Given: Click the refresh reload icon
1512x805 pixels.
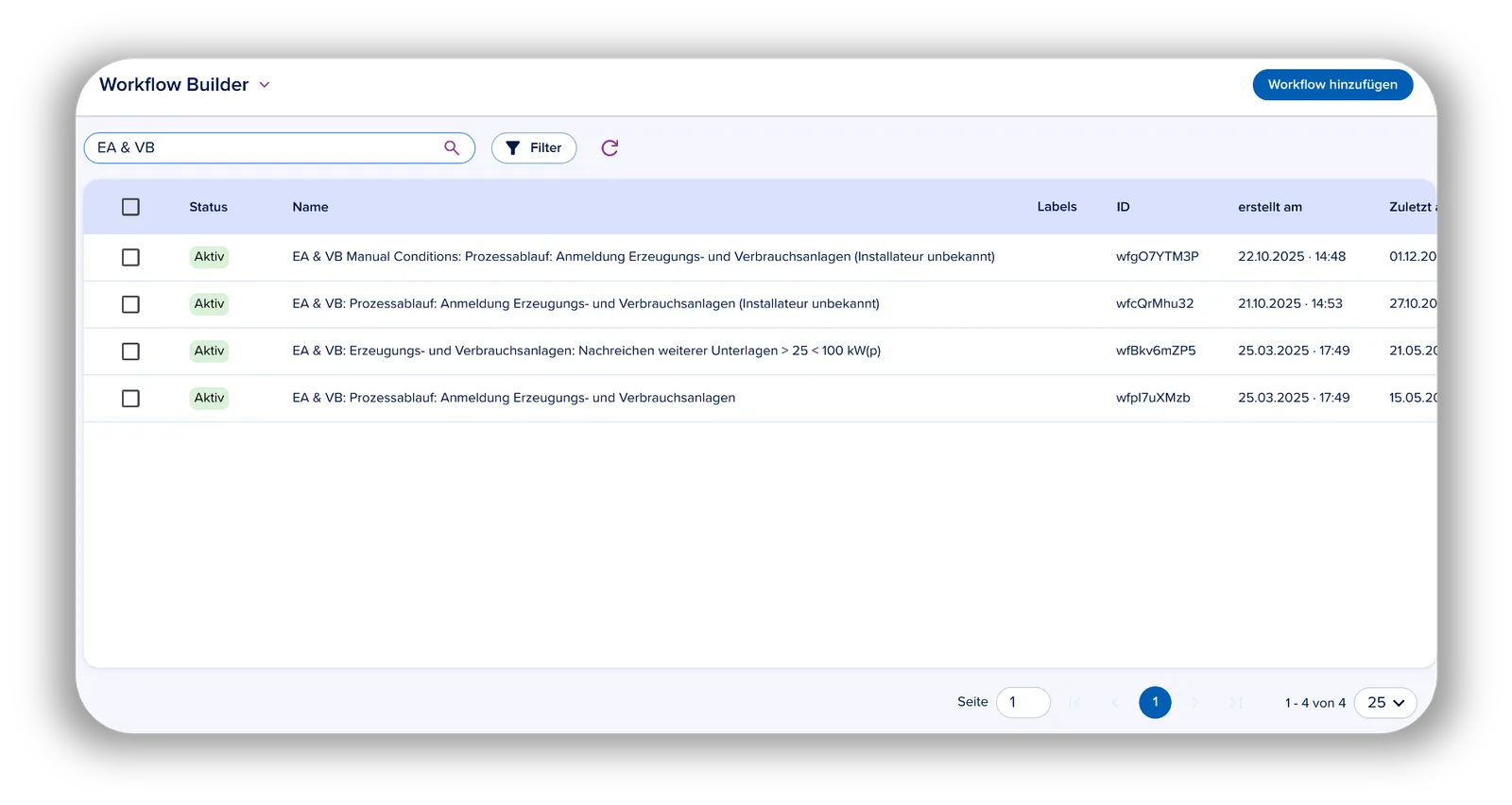Looking at the screenshot, I should point(610,147).
